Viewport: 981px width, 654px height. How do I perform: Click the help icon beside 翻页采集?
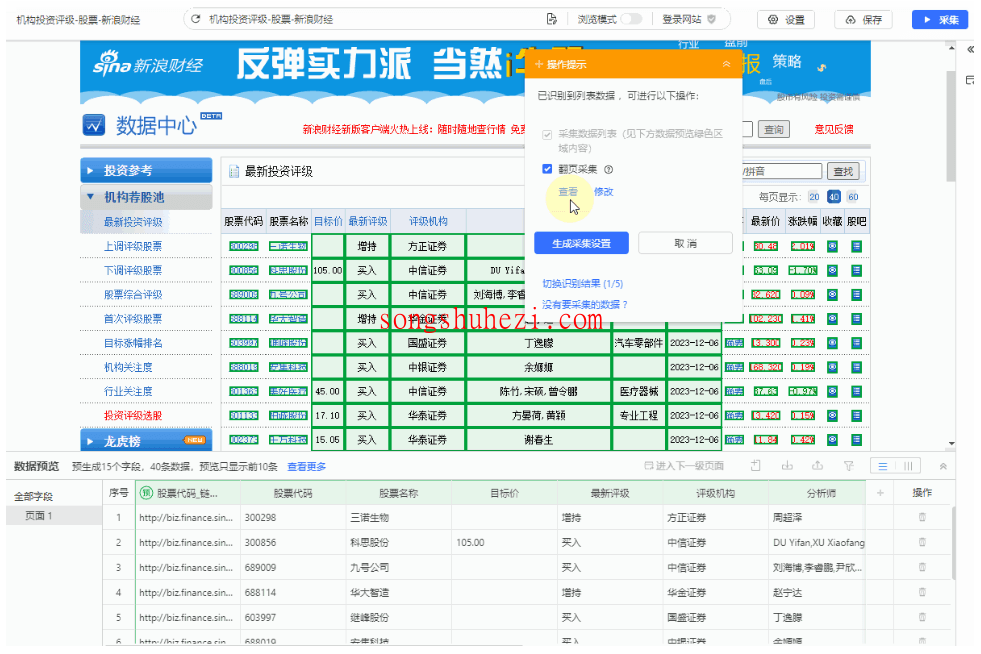pos(609,169)
